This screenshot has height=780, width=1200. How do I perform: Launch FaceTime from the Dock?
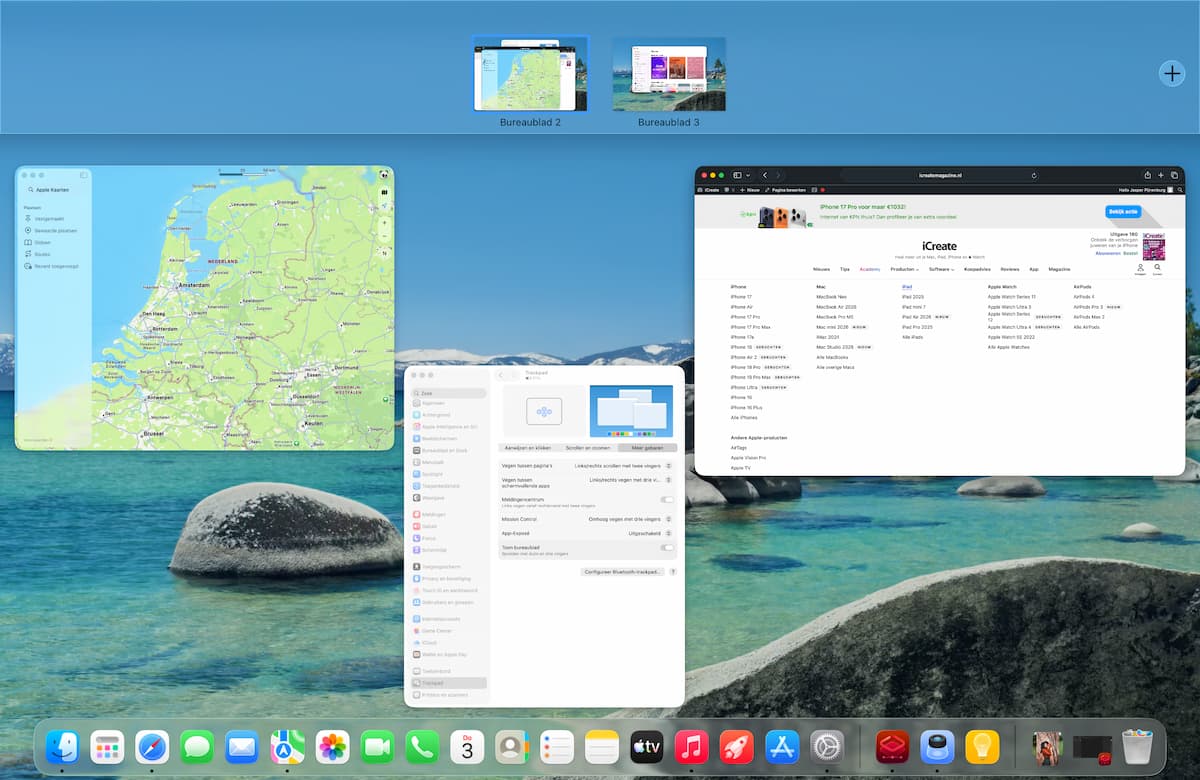click(377, 747)
